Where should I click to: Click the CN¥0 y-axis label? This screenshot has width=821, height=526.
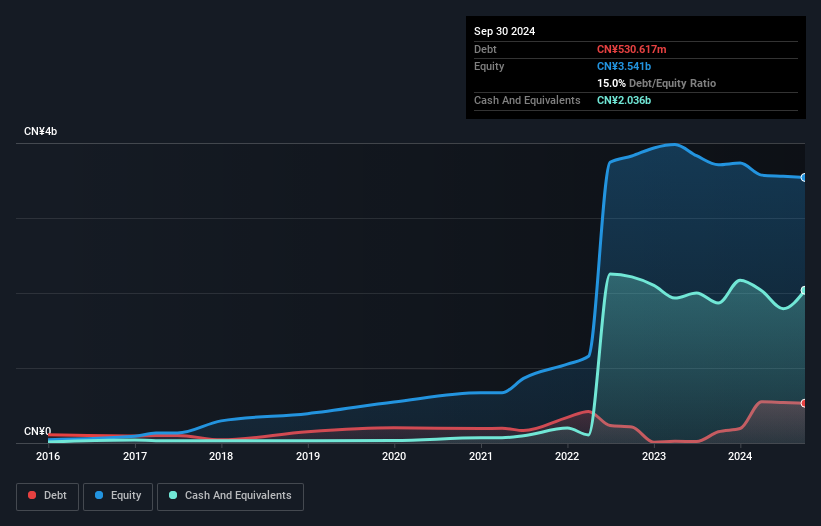tap(38, 431)
